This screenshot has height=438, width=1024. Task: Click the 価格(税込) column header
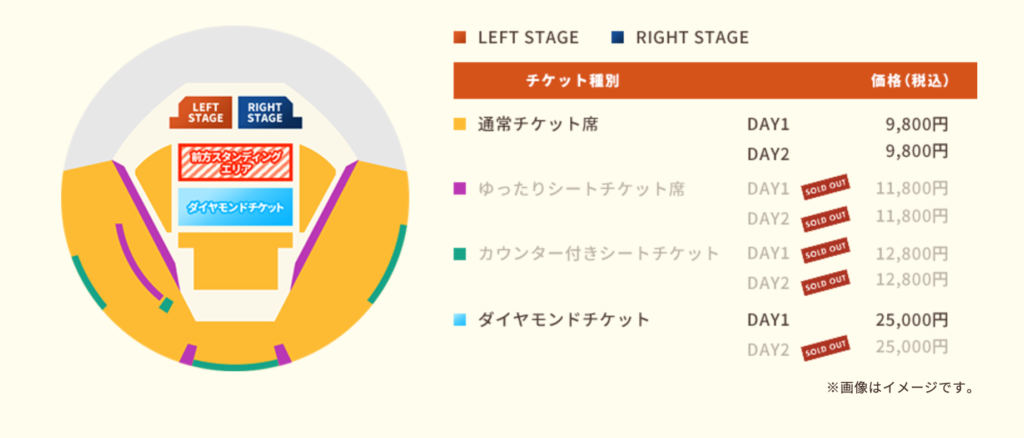[909, 81]
